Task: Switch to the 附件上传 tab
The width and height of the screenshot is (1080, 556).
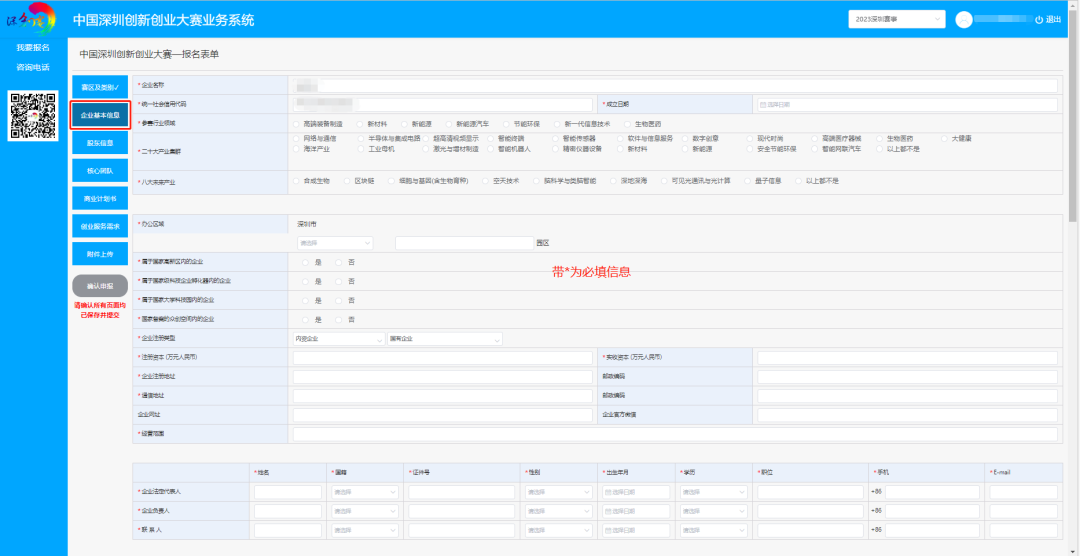Action: point(100,254)
